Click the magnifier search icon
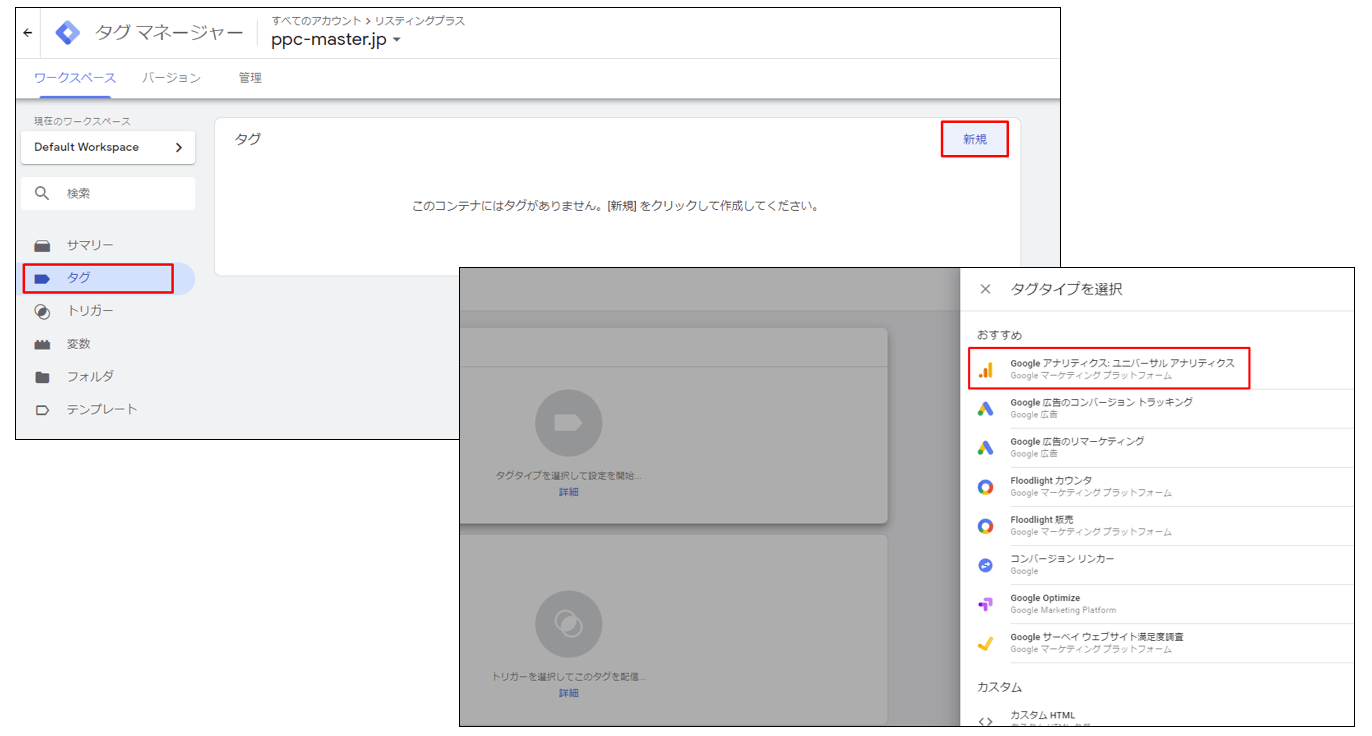The height and width of the screenshot is (736, 1372). pyautogui.click(x=42, y=194)
